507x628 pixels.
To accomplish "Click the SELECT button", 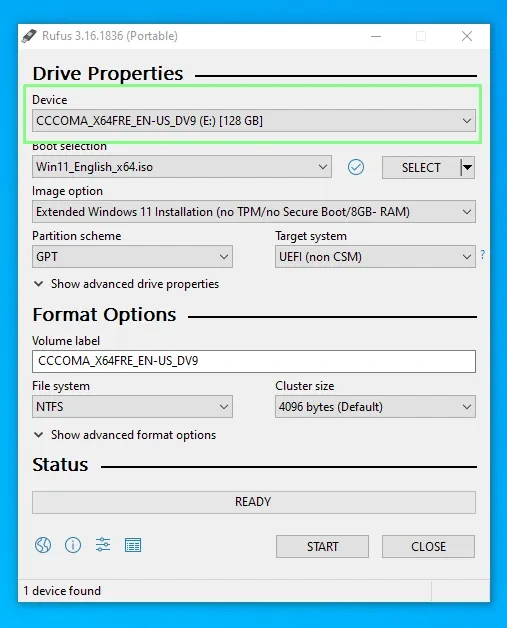I will tap(421, 167).
